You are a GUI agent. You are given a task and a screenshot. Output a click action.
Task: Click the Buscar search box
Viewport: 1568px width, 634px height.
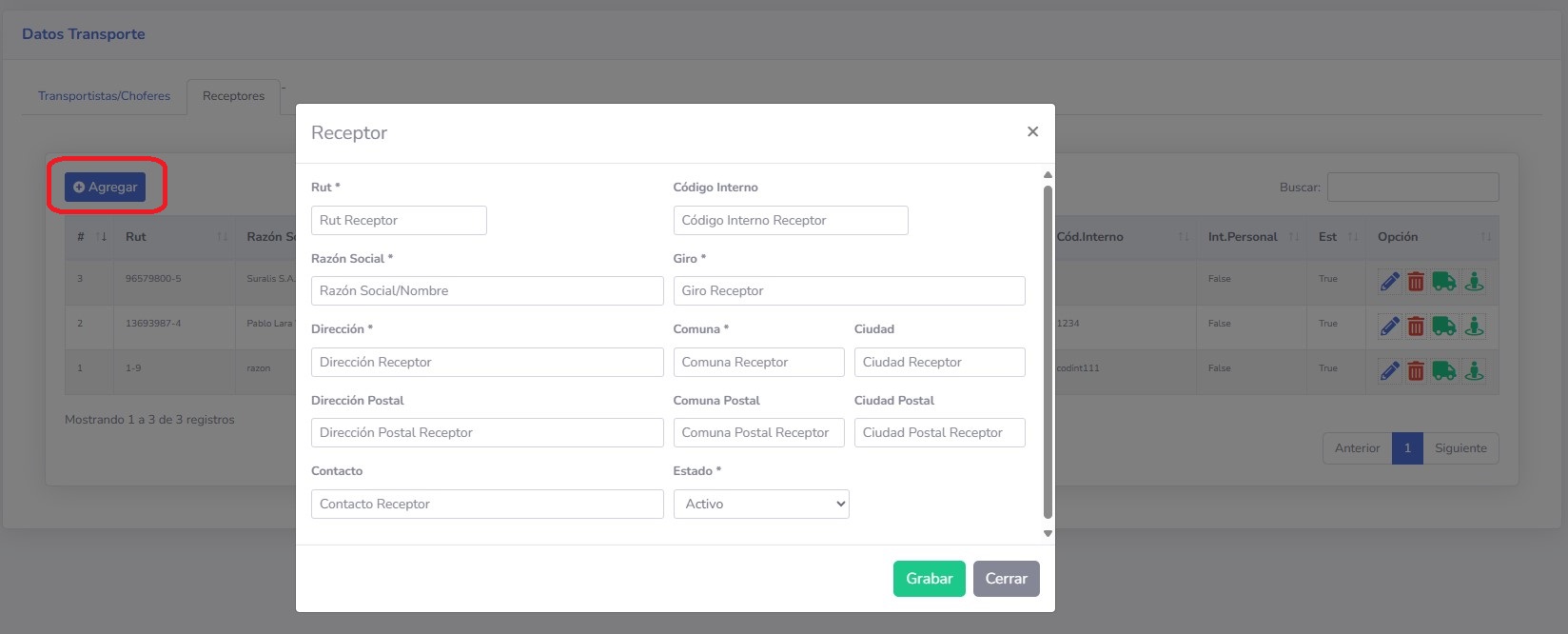click(1413, 187)
